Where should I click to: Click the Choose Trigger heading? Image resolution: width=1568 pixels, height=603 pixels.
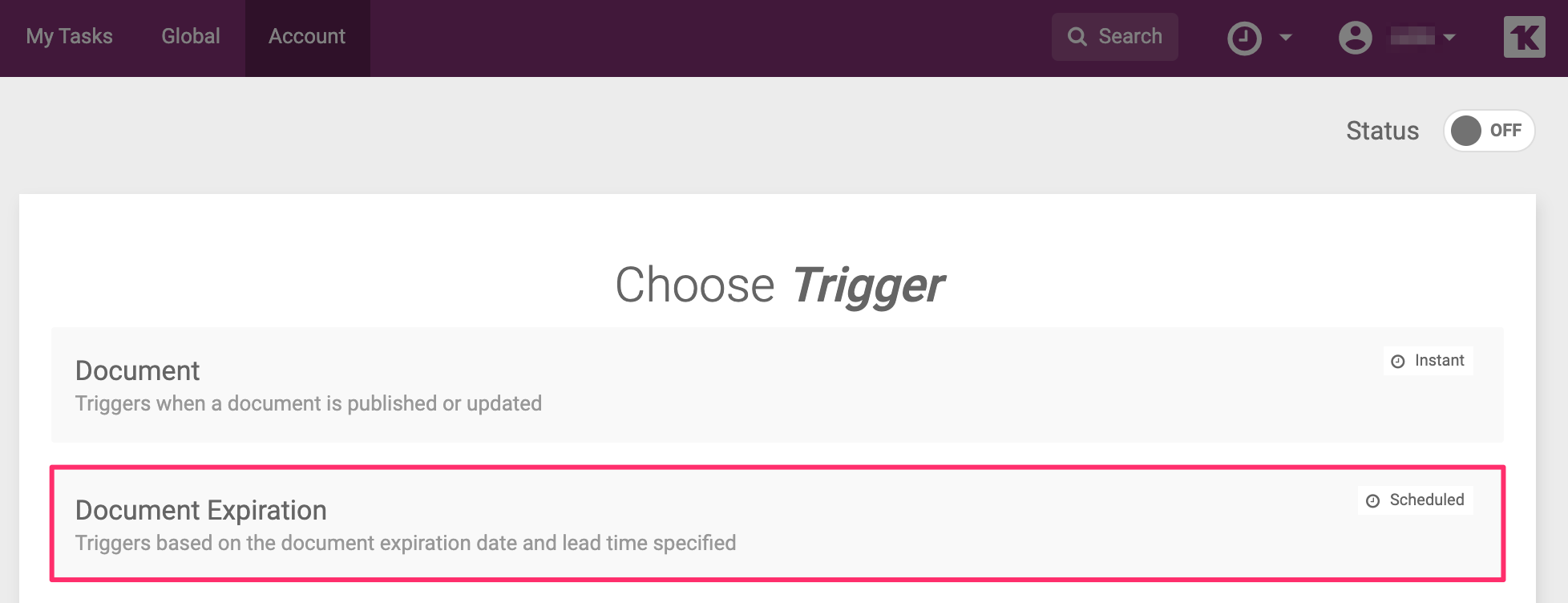tap(779, 285)
